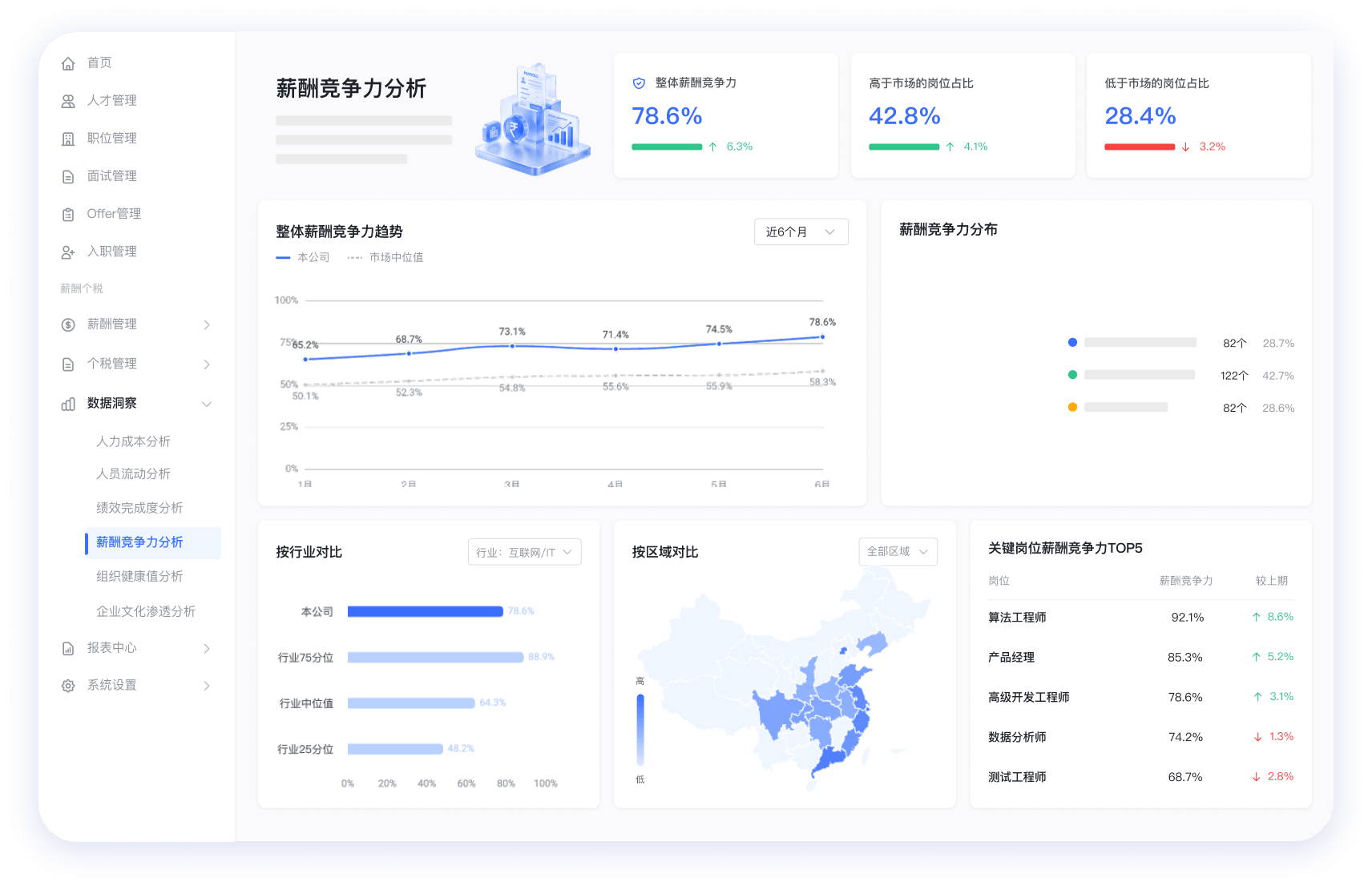
Task: Click the down arrow beside 2.8% for 测试工程师
Action: point(1256,776)
